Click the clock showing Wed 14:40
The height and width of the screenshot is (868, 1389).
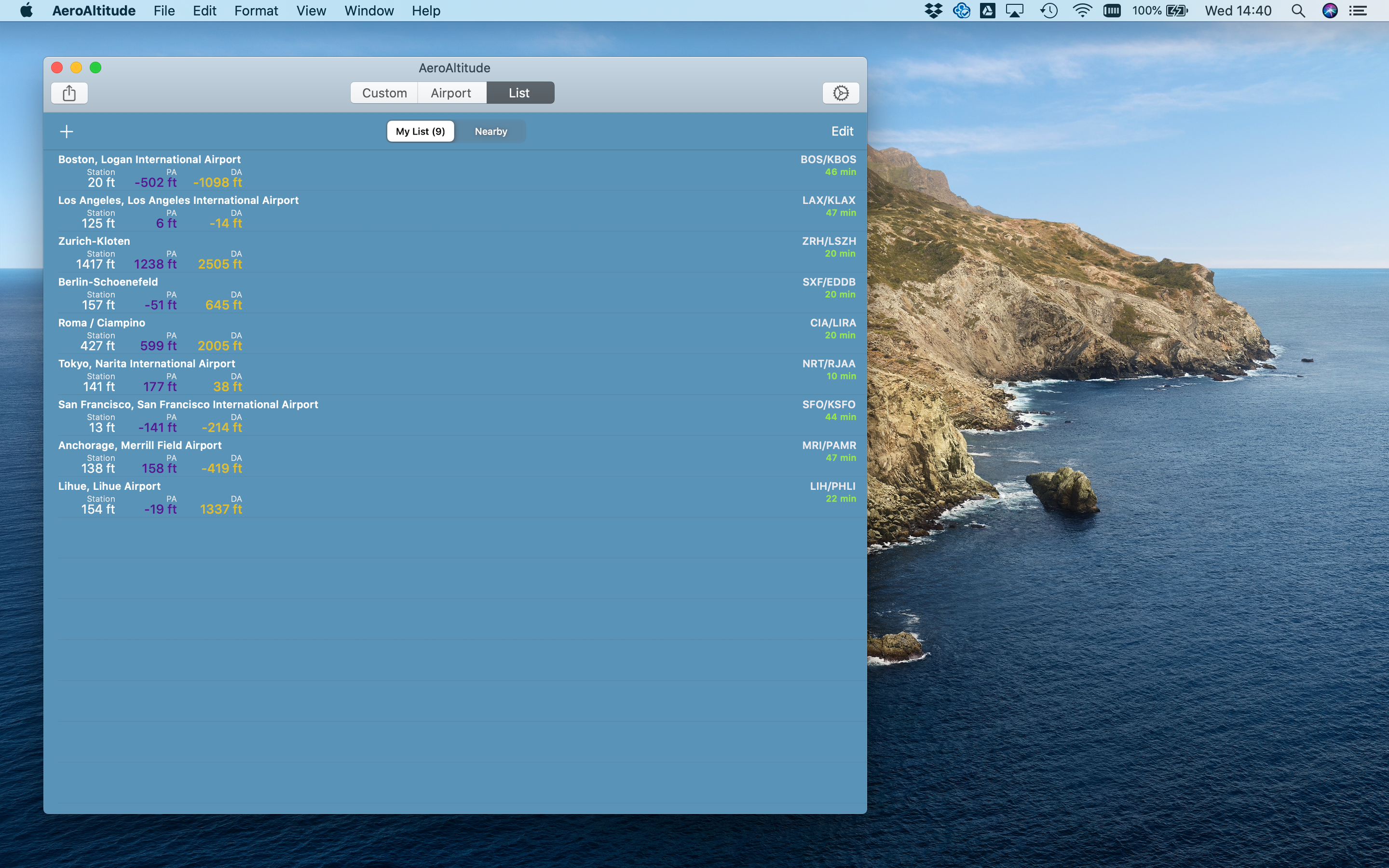point(1238,10)
